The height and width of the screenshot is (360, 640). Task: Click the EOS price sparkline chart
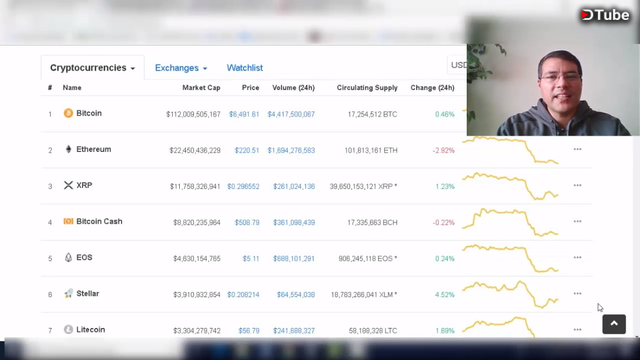(510, 258)
